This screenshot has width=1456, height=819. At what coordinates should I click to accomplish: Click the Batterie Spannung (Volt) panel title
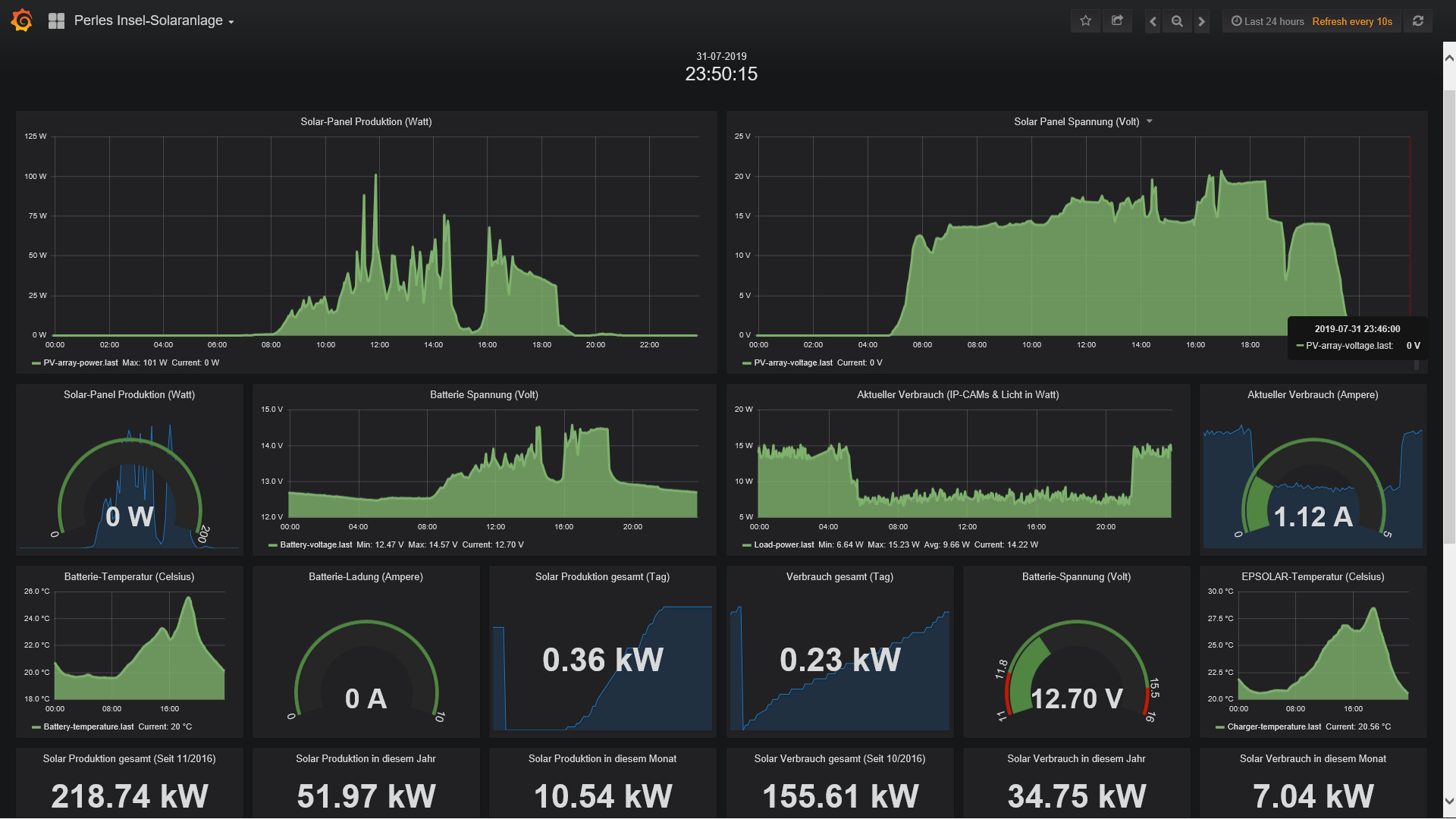[x=484, y=395]
